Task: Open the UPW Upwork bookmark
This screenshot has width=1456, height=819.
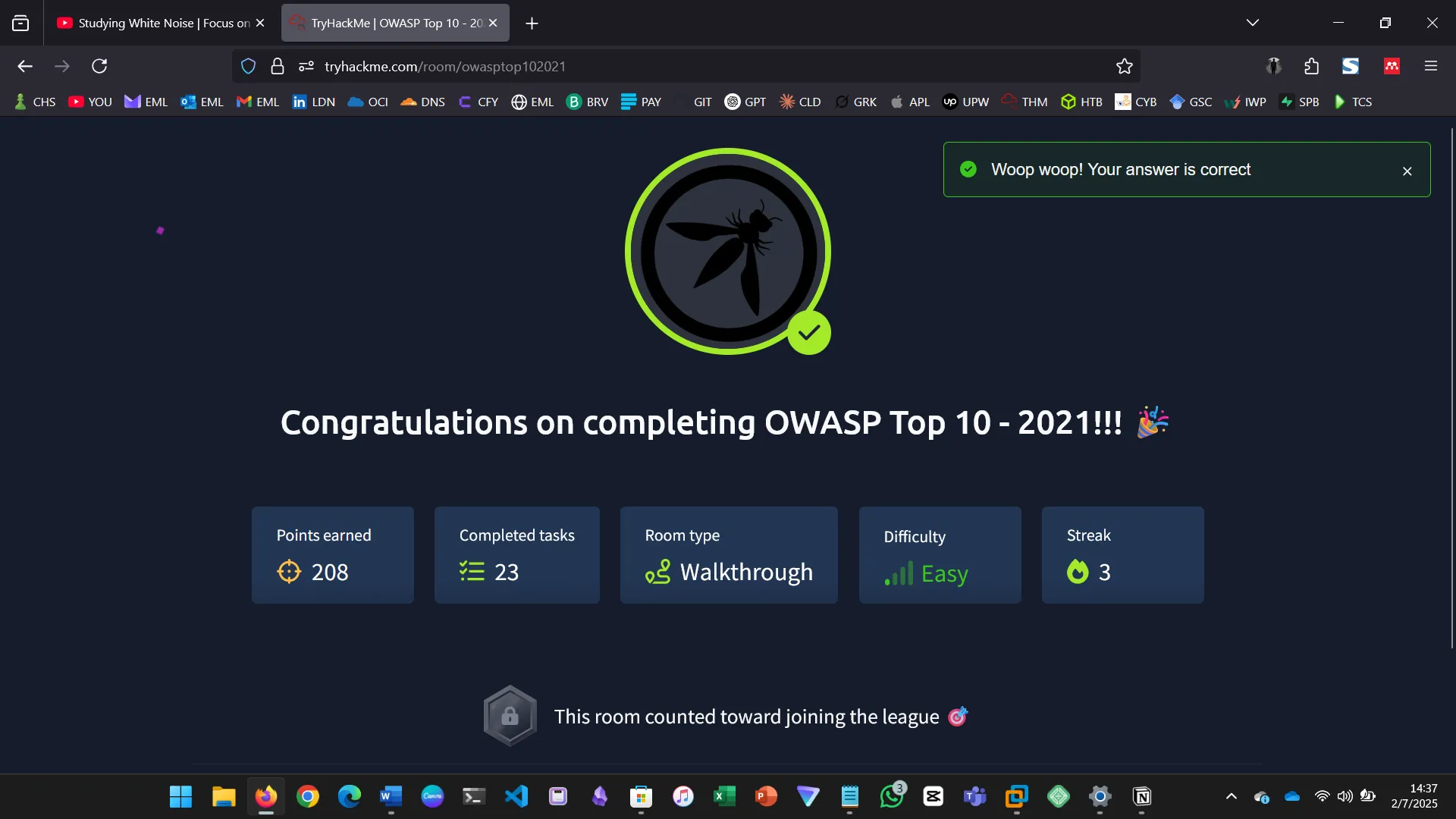Action: point(965,101)
